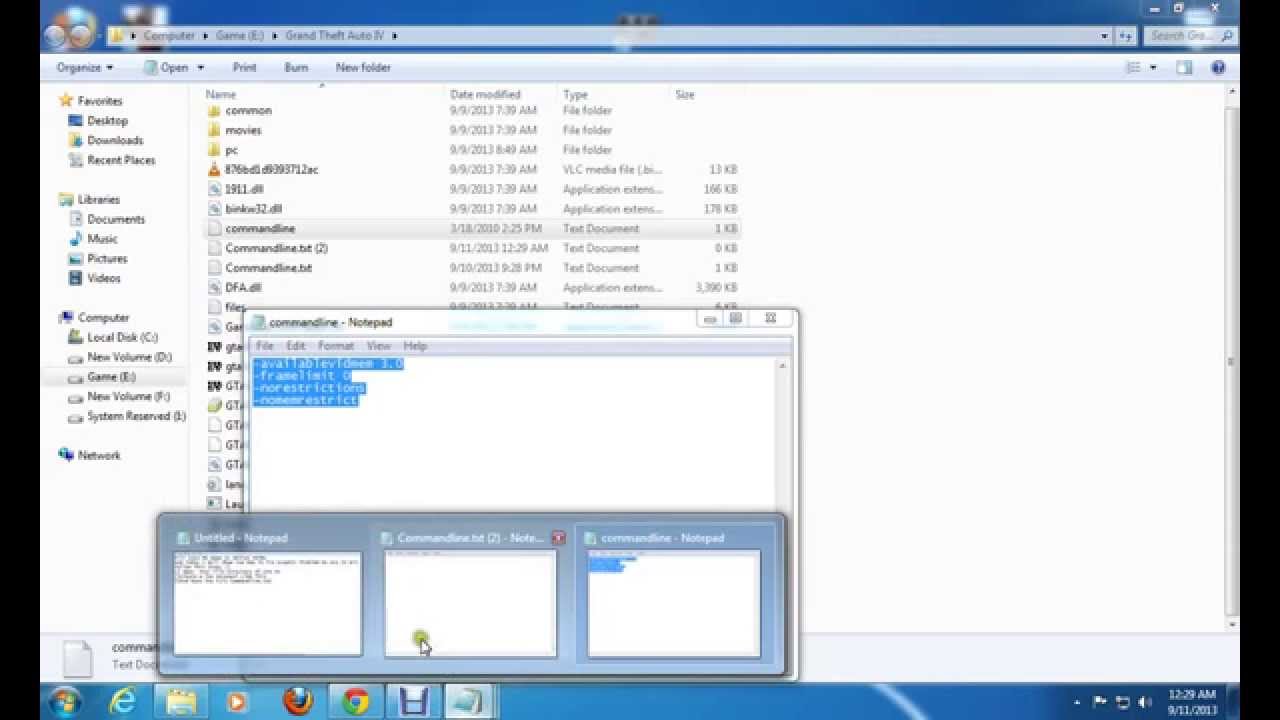The width and height of the screenshot is (1280, 720).
Task: Click New folder in the toolbar
Action: coord(363,67)
